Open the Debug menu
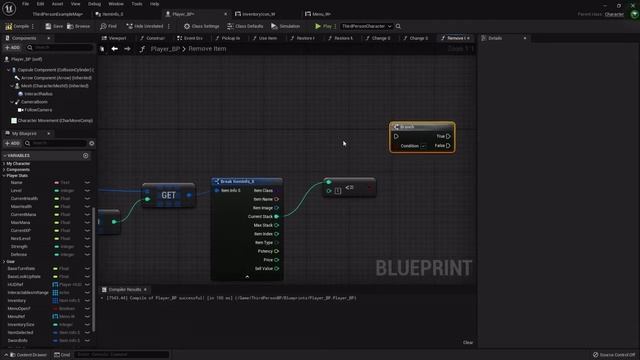Screen dimensions: 640x360 coord(94,4)
